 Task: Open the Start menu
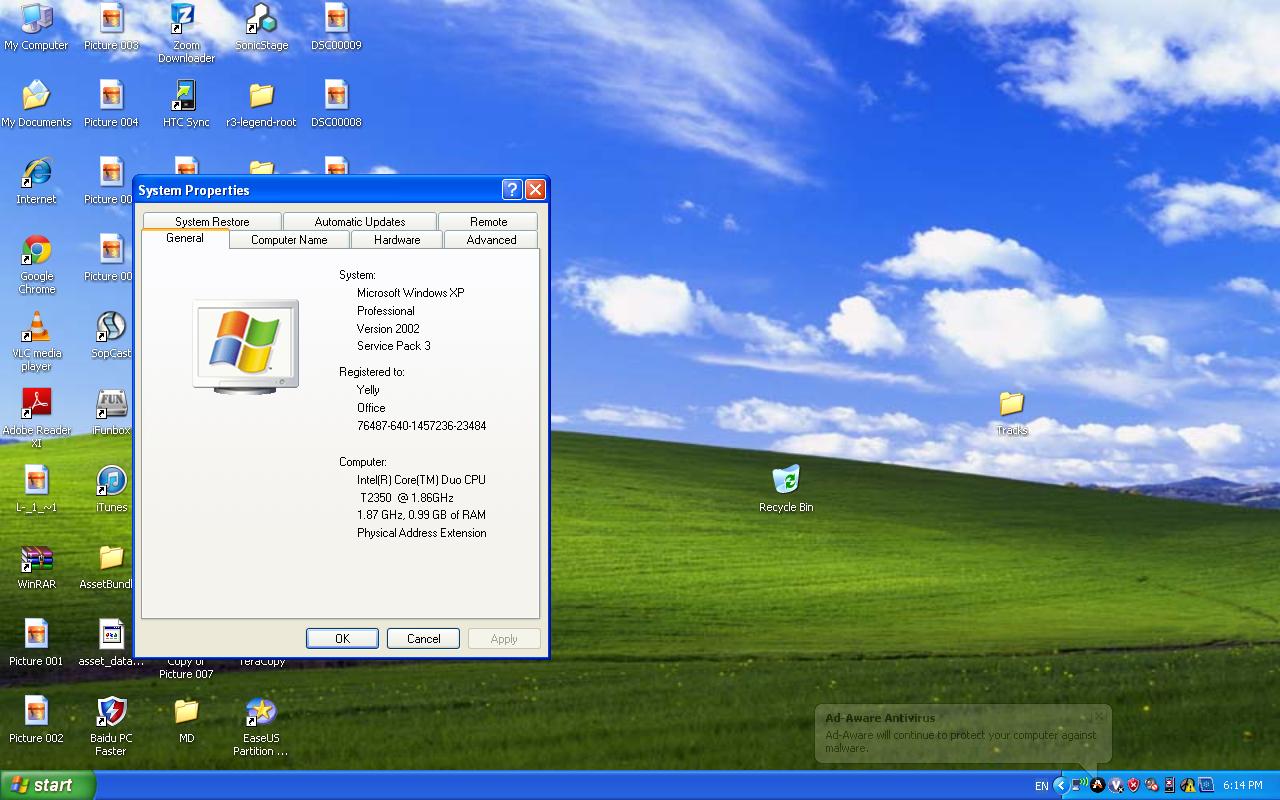(x=48, y=785)
